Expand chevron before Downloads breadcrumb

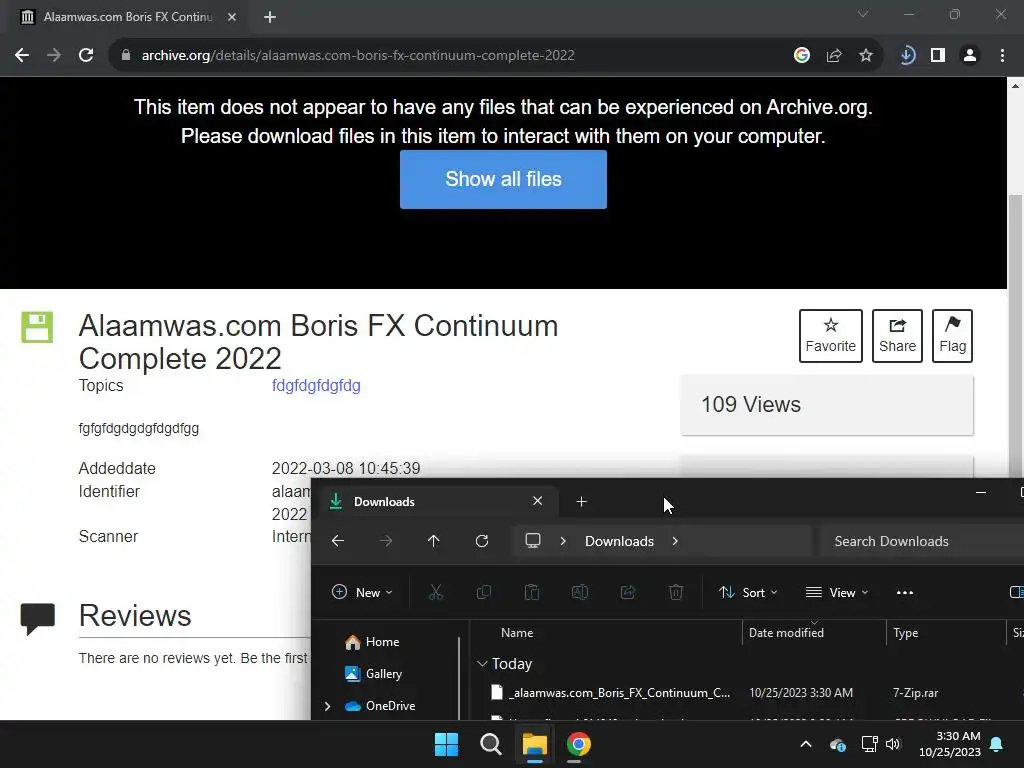click(563, 541)
